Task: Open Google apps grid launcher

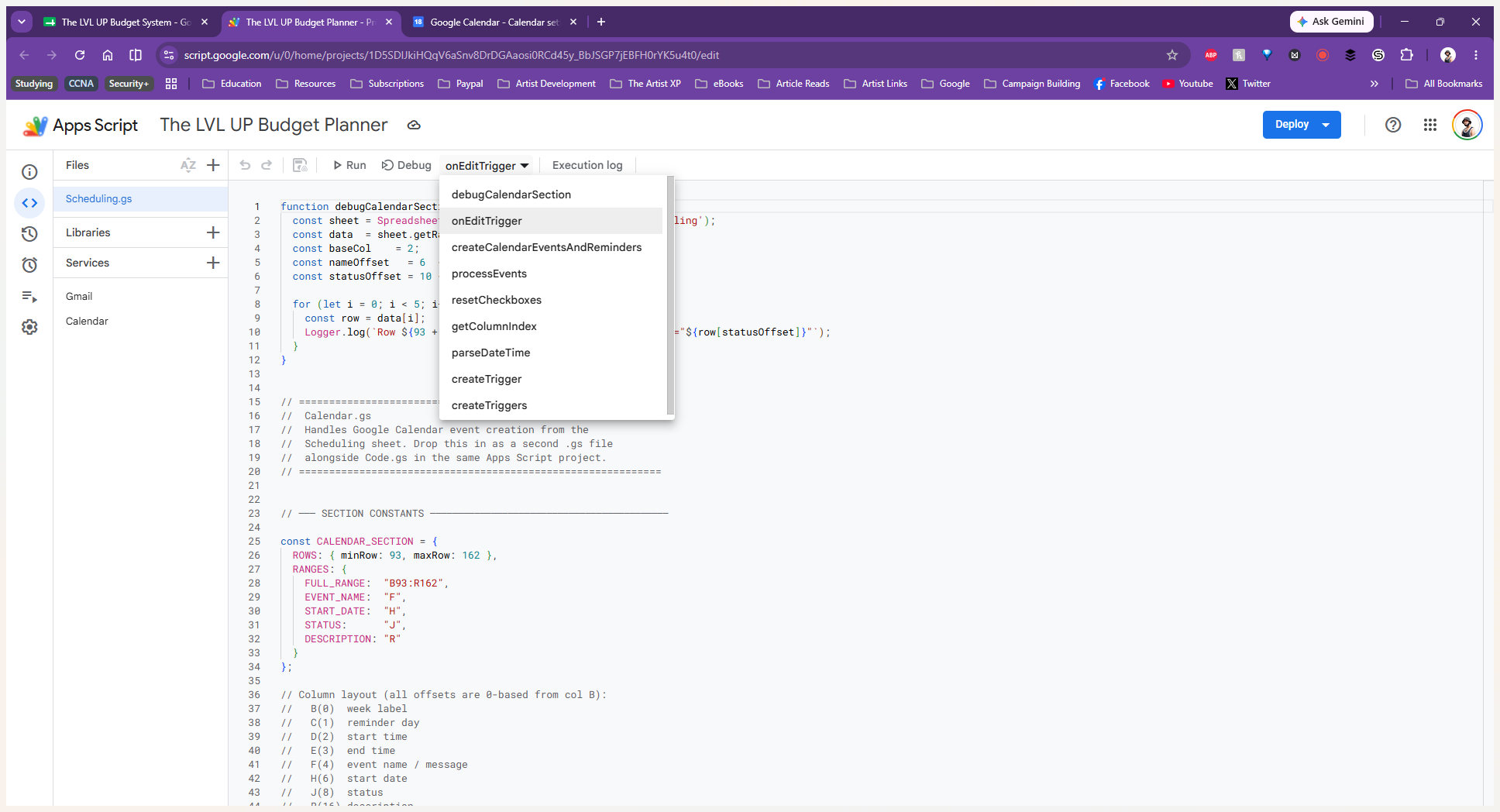Action: click(x=1430, y=125)
